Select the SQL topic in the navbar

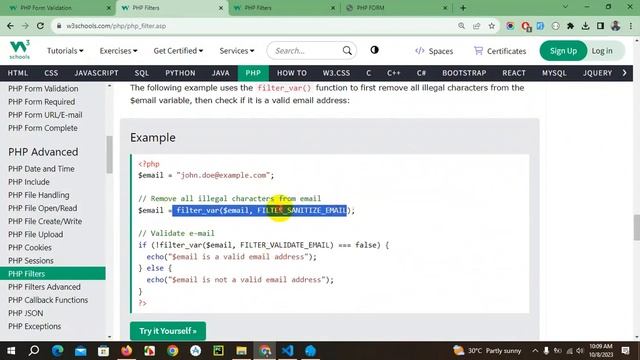click(142, 73)
